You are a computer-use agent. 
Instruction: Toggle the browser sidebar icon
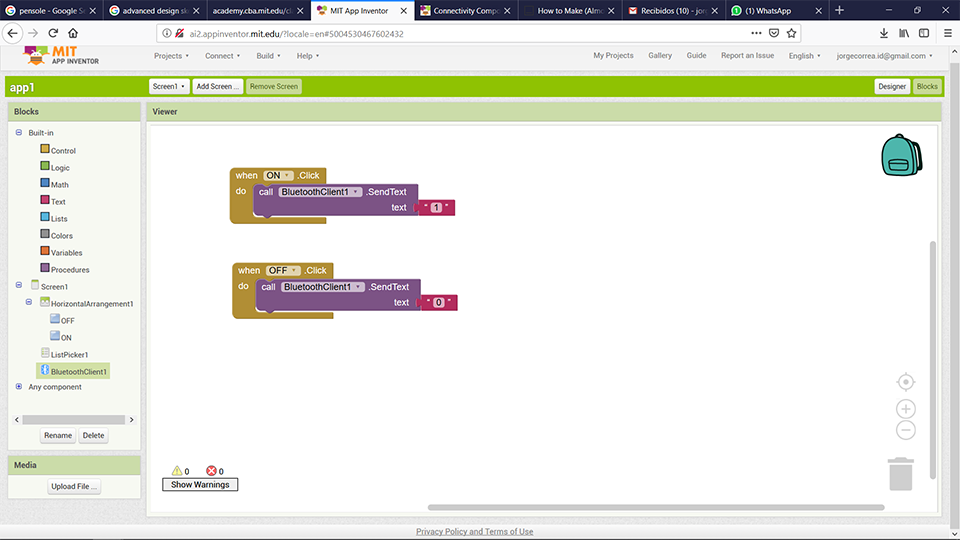(924, 33)
